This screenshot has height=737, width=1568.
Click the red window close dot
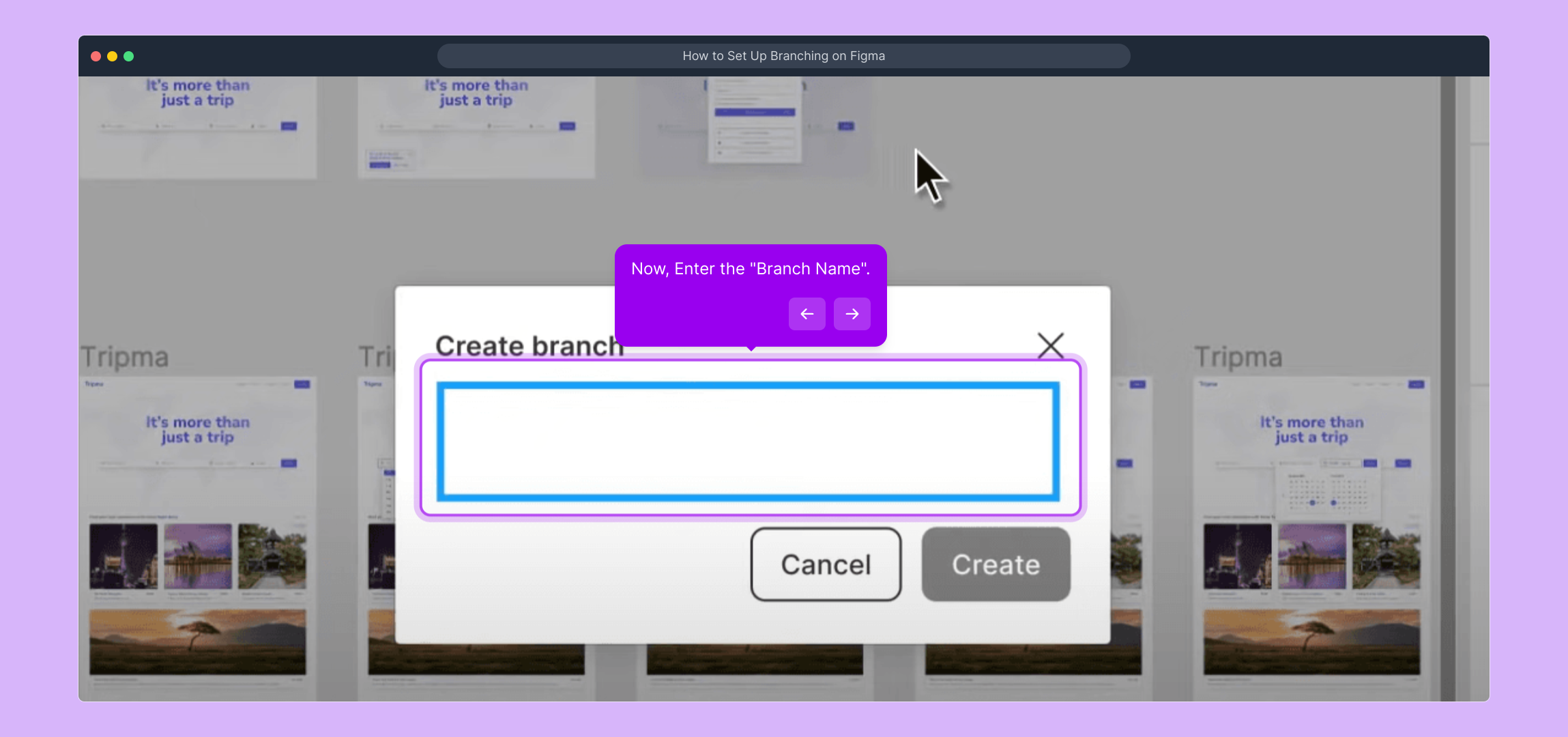[x=96, y=56]
